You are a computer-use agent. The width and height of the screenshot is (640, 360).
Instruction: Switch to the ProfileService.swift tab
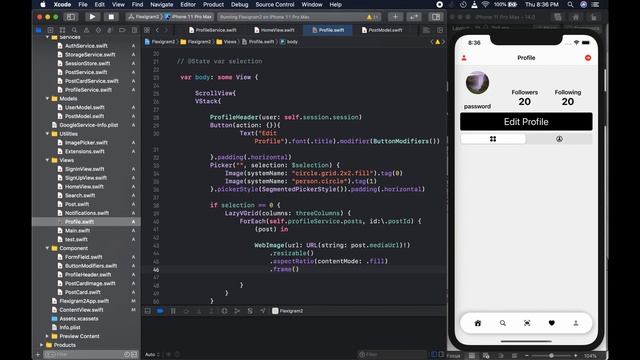click(213, 30)
